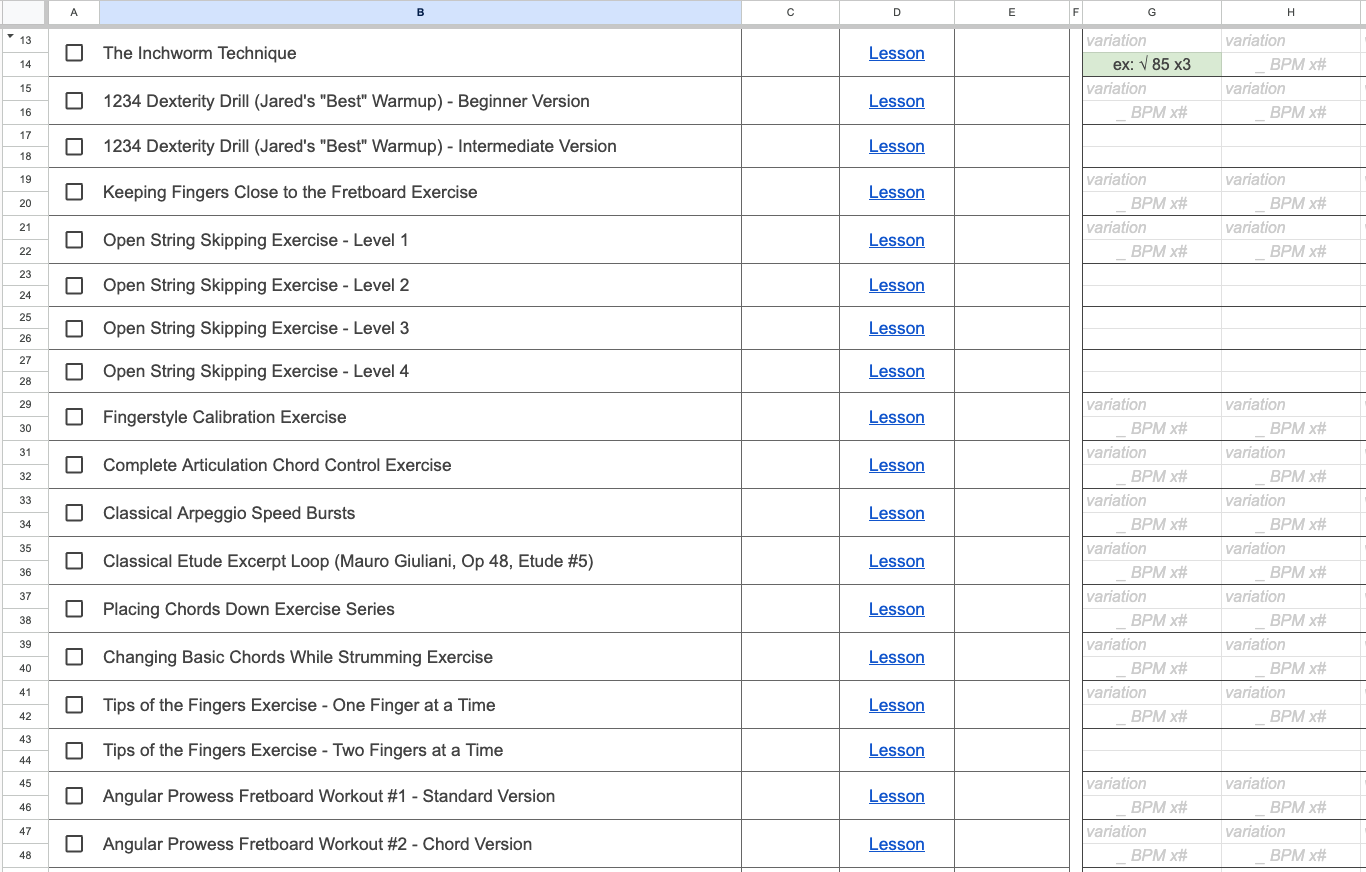Toggle Fingerstyle Calibration Exercise checkbox
The image size is (1366, 872).
tap(74, 417)
